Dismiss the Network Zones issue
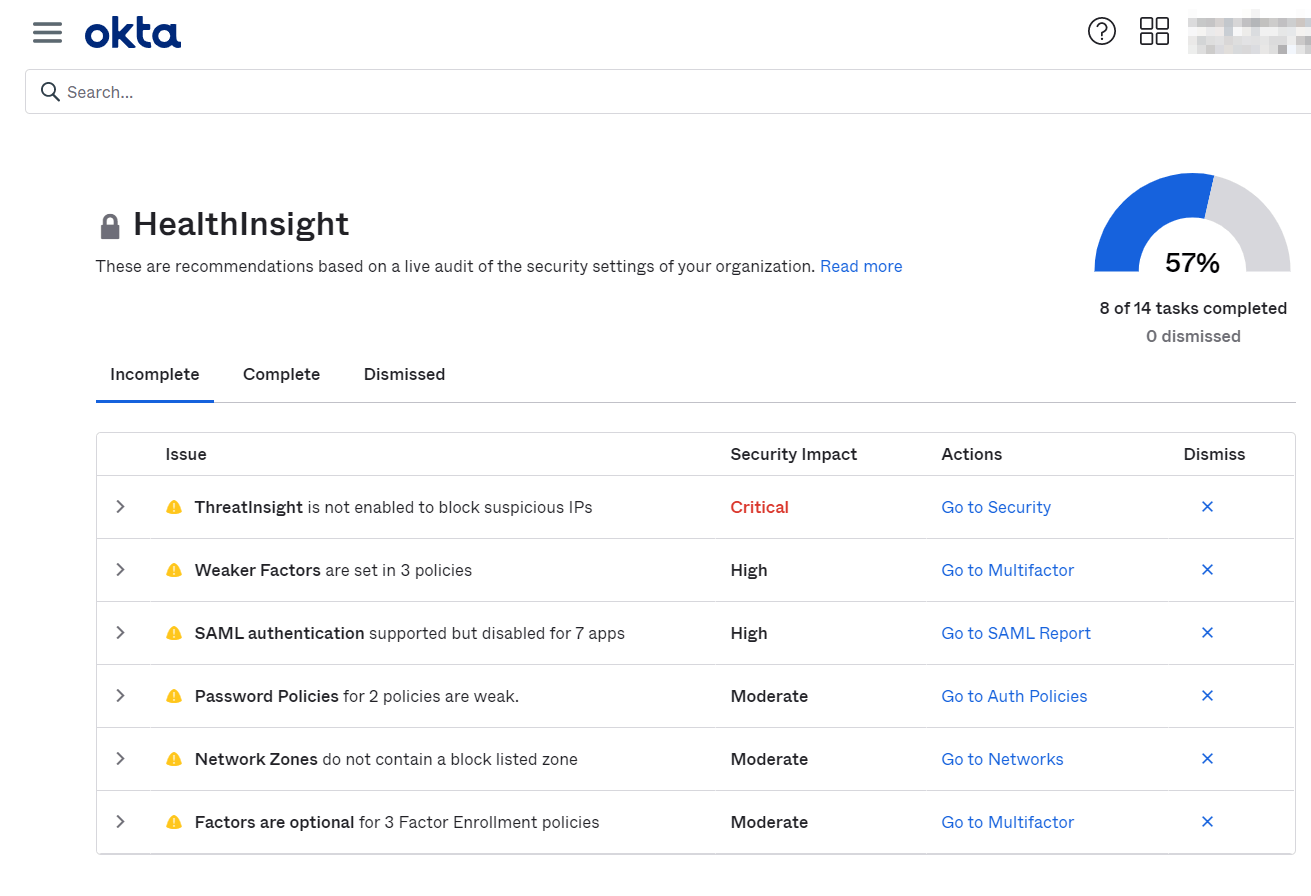 point(1207,759)
